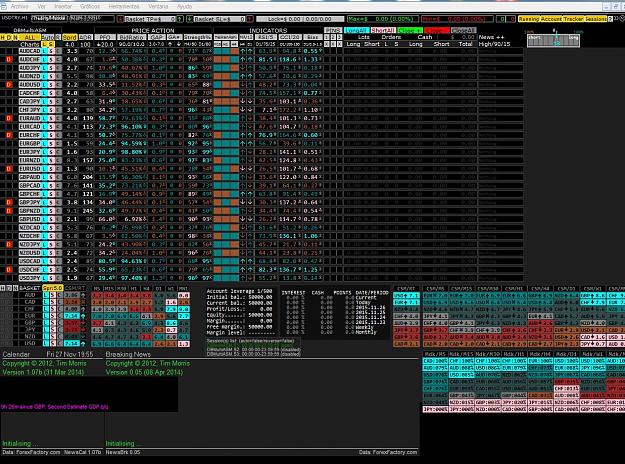This screenshot has width=625, height=464.
Task: Open the Insertar menu
Action: tap(63, 6)
